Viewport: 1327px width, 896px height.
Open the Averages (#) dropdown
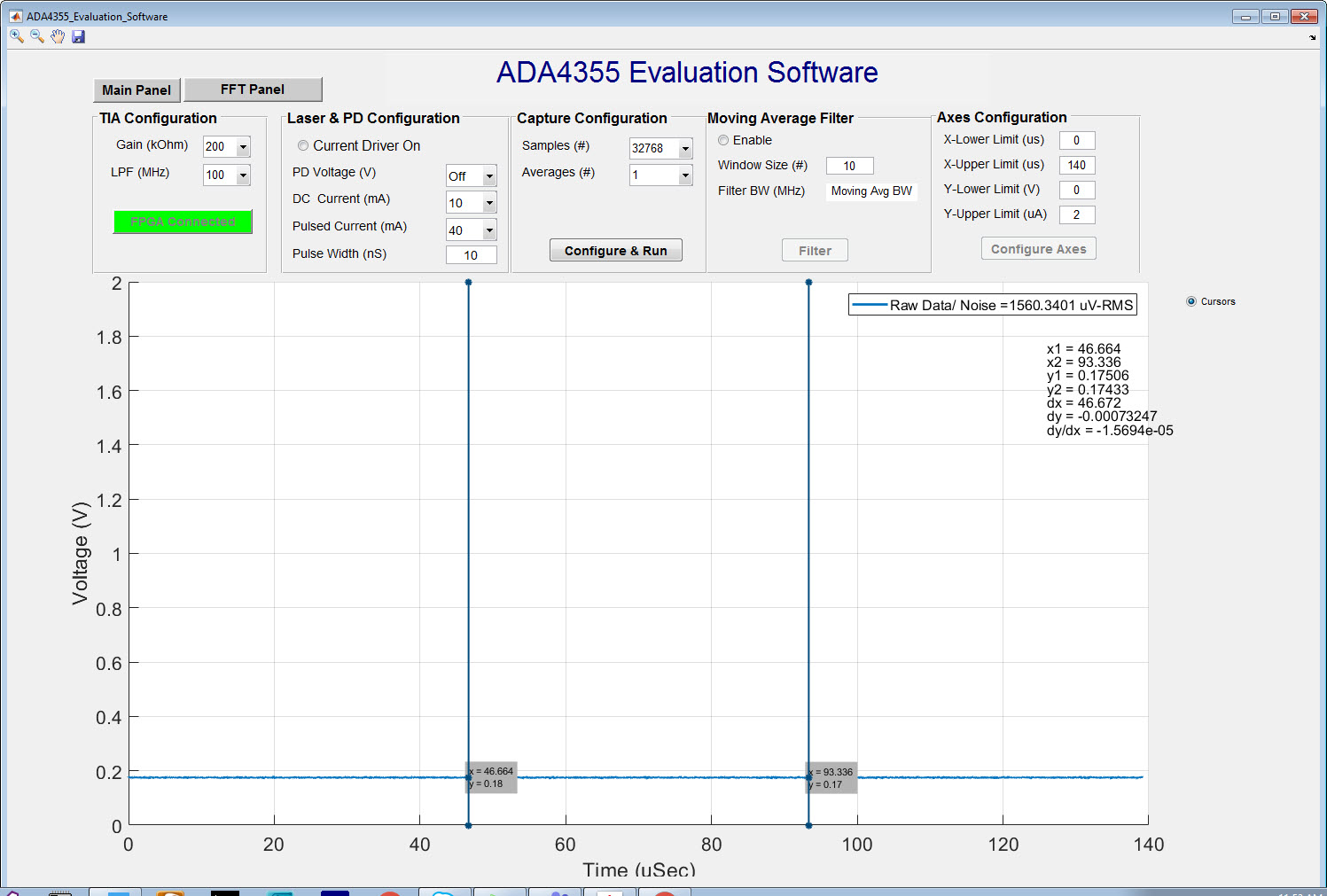point(683,175)
